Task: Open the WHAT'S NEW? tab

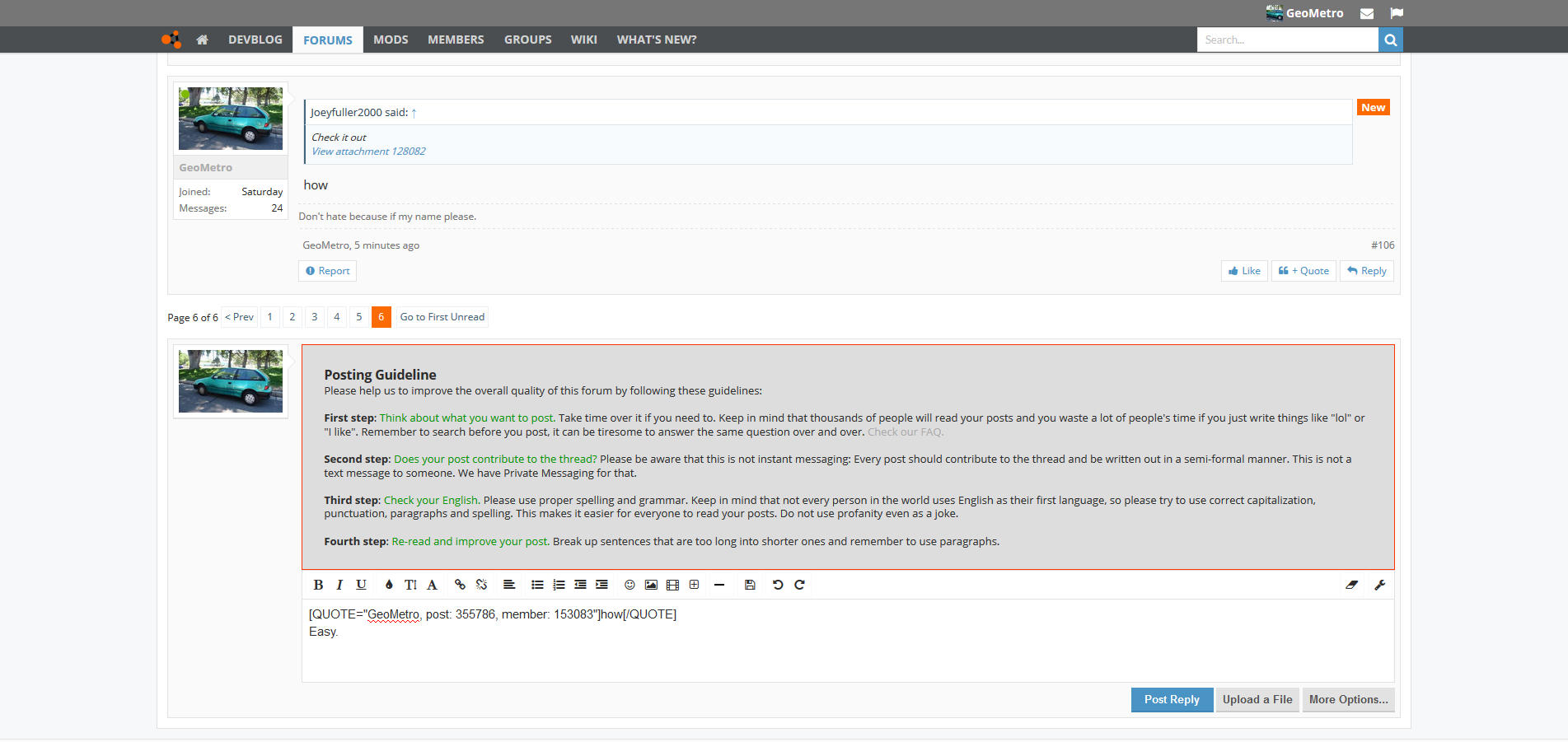Action: [657, 40]
